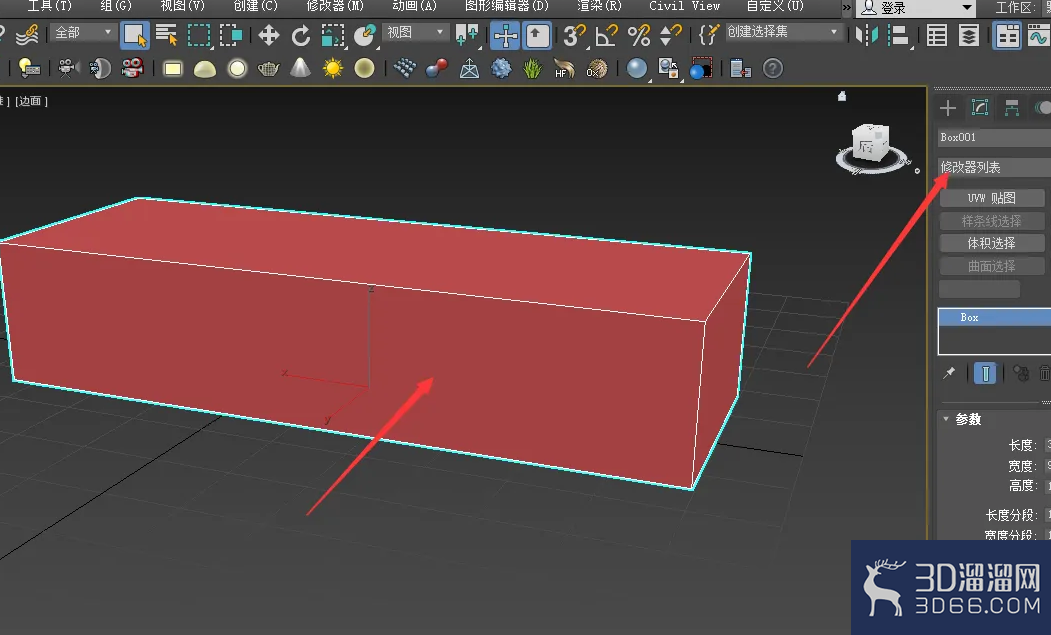Open the '创建选择集' named selection dropdown
The width and height of the screenshot is (1051, 635).
pyautogui.click(x=783, y=32)
